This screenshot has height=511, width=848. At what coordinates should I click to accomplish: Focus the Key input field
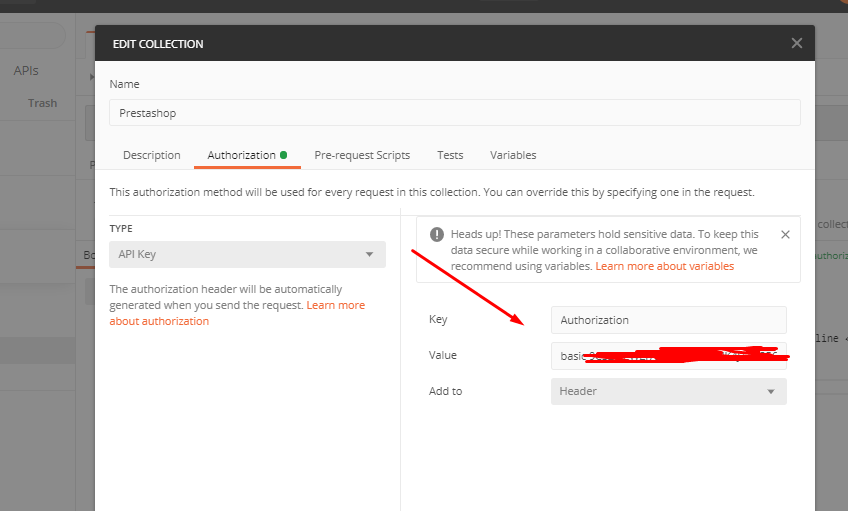668,320
